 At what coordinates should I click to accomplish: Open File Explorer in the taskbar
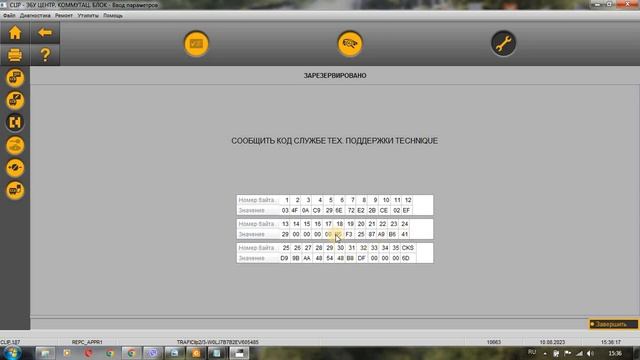click(45, 353)
